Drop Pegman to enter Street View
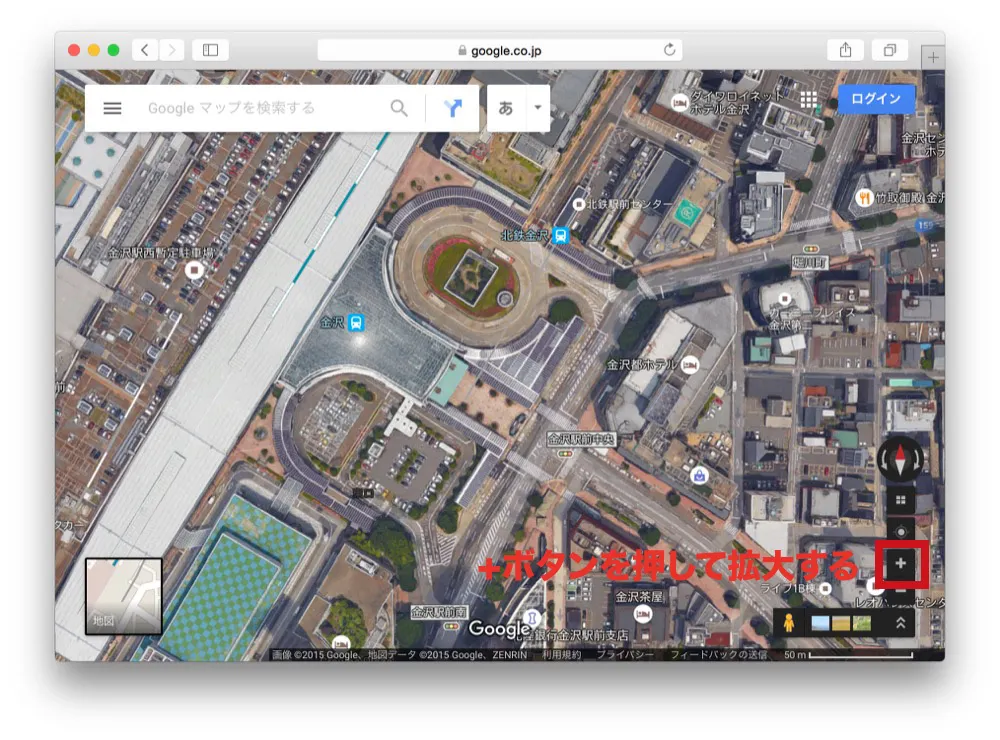Viewport: 1000px width, 740px height. (x=789, y=624)
